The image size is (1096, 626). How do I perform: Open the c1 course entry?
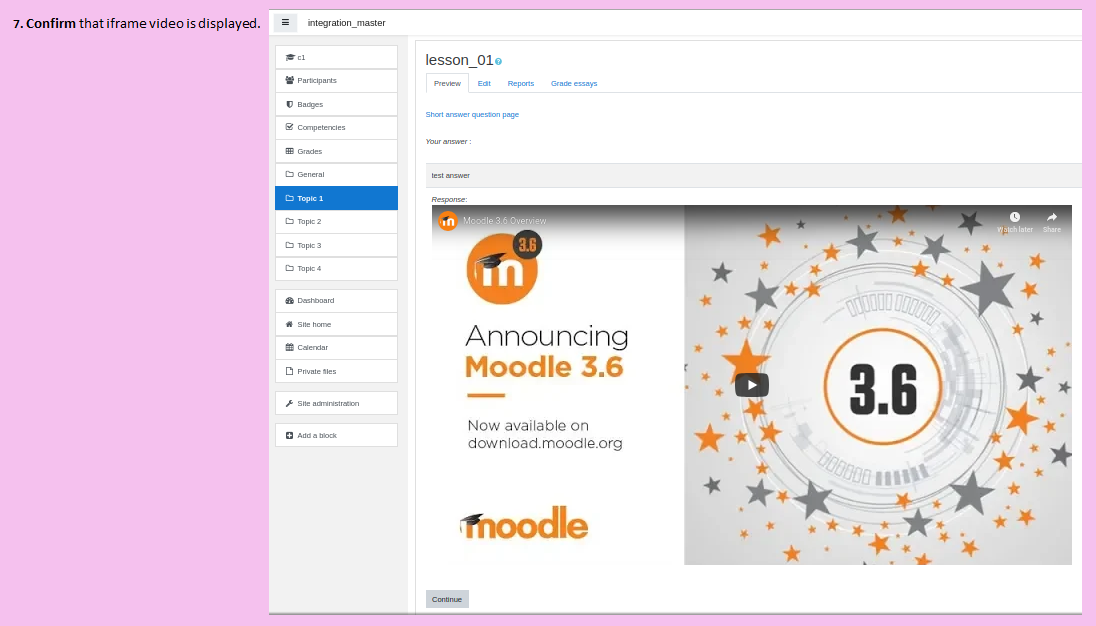pyautogui.click(x=336, y=57)
